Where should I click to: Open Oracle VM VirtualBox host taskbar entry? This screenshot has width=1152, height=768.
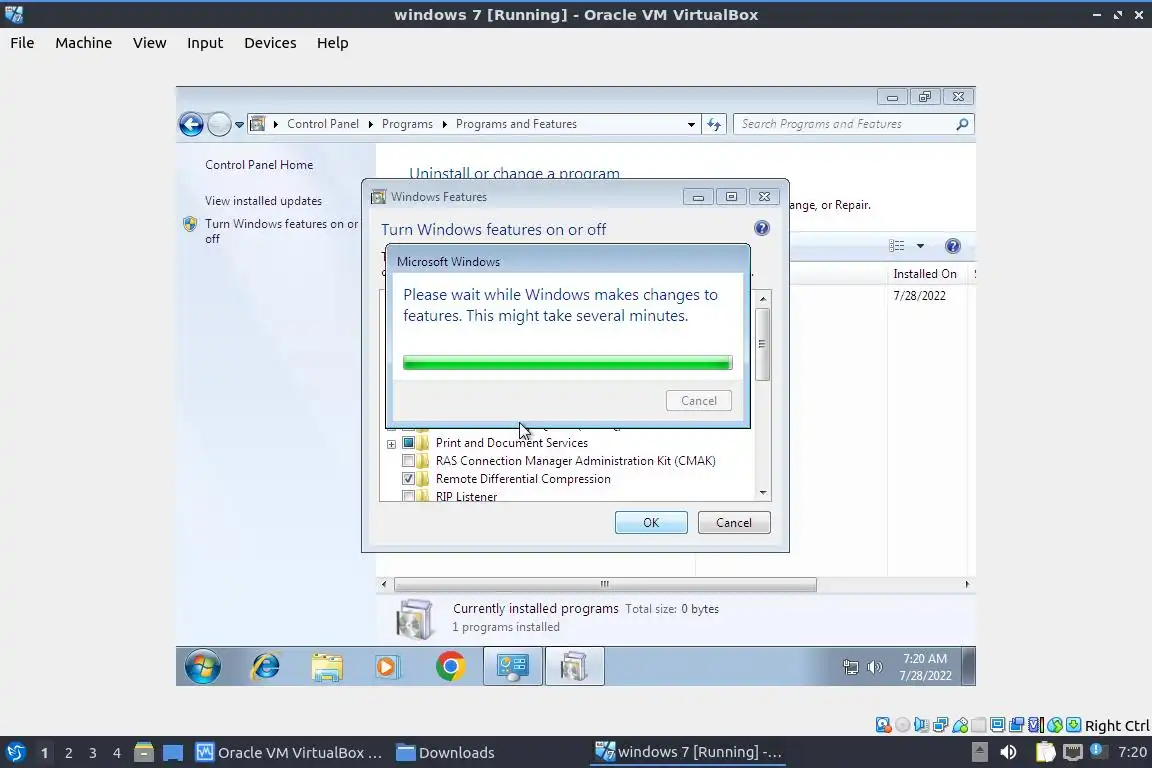[289, 753]
